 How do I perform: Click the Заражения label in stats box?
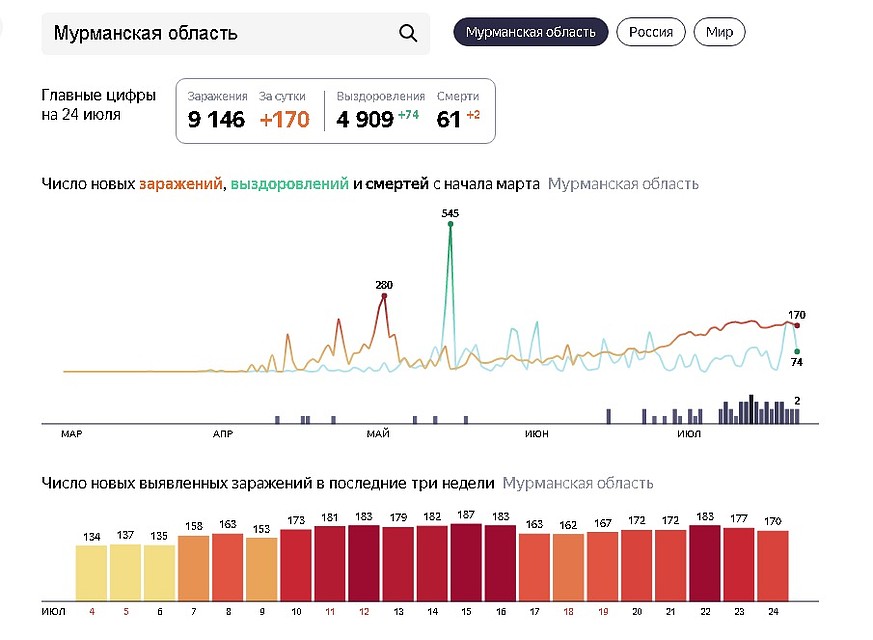[217, 96]
